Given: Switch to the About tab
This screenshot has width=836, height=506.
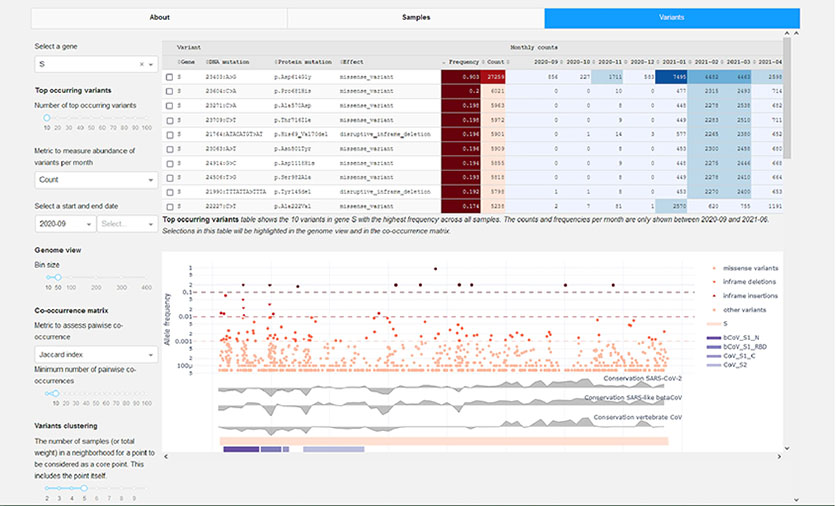Looking at the screenshot, I should pos(159,18).
